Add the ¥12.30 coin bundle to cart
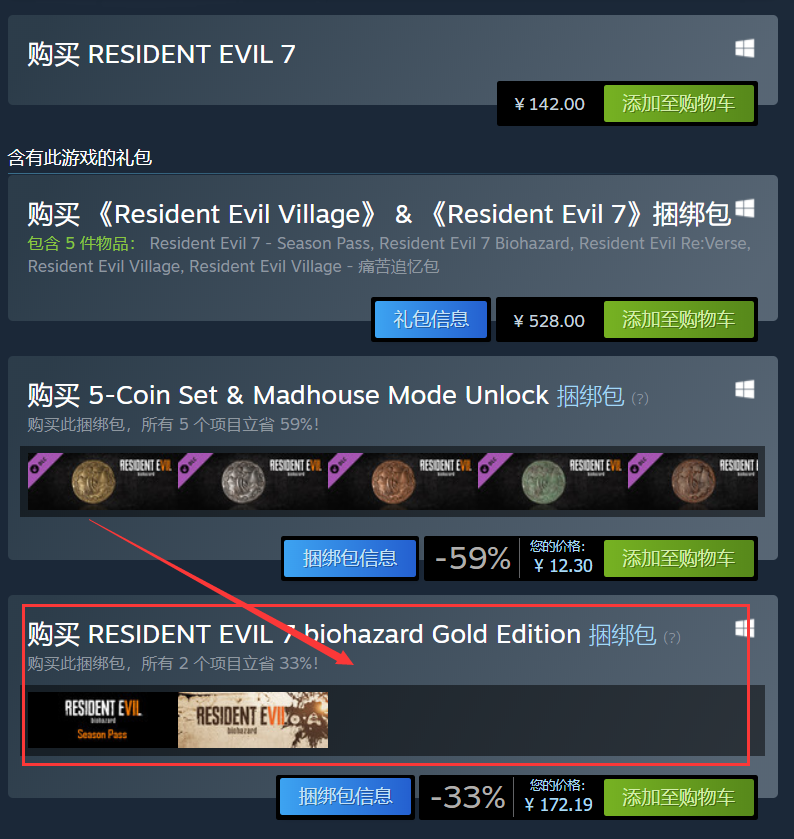Image resolution: width=794 pixels, height=839 pixels. (x=678, y=559)
